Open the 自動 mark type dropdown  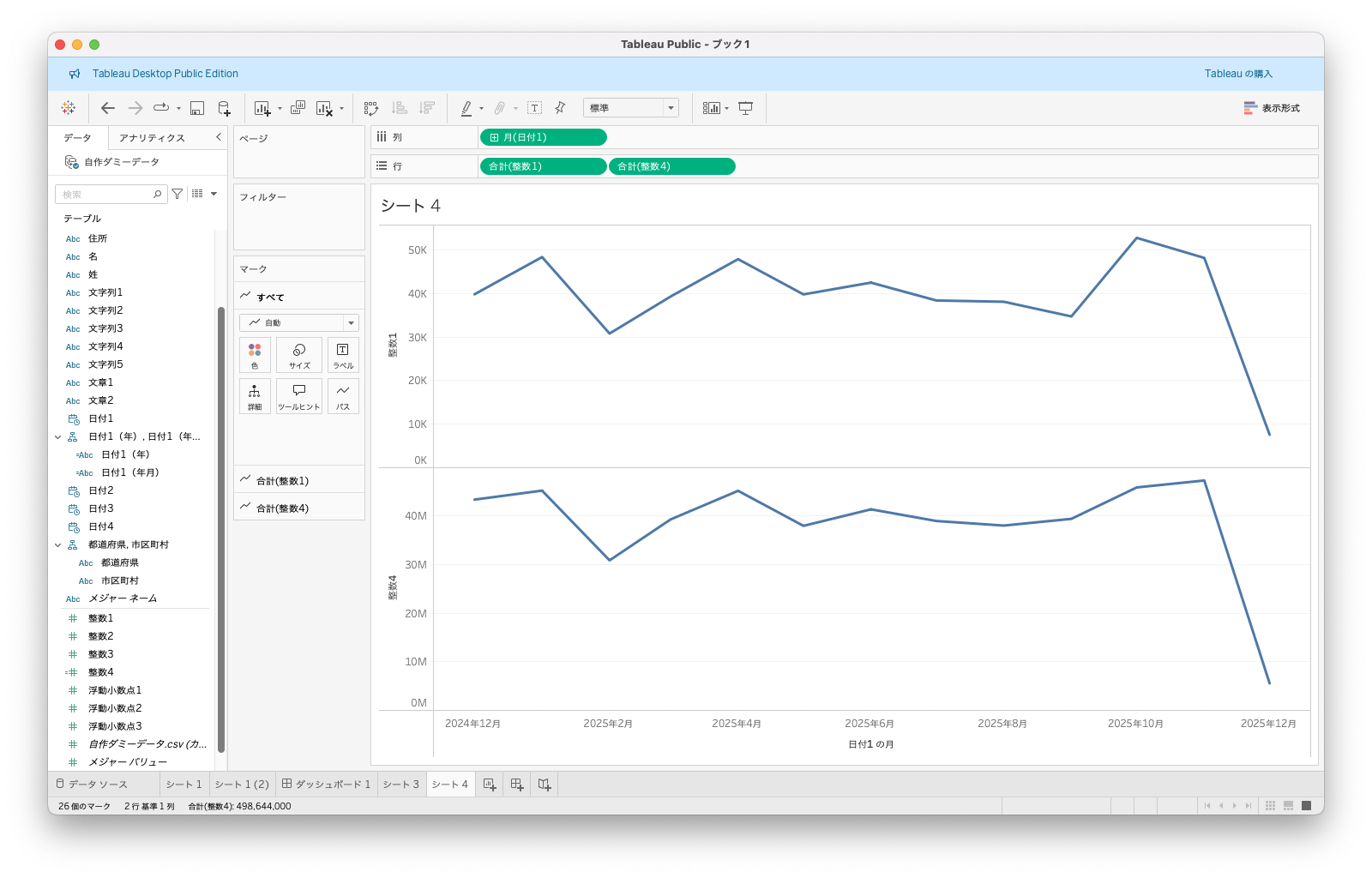[x=298, y=323]
